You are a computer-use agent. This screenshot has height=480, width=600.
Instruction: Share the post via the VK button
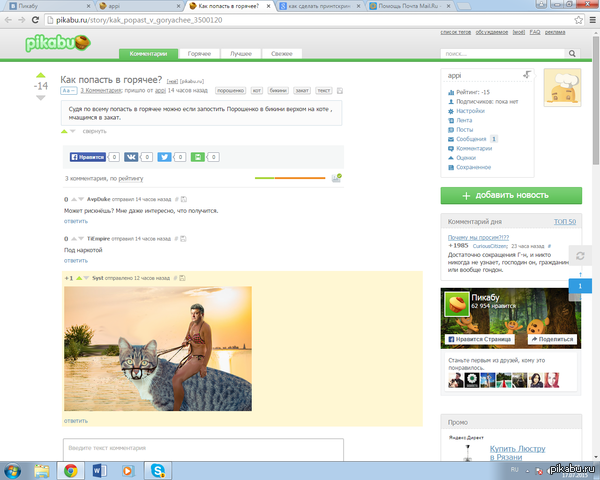click(130, 157)
